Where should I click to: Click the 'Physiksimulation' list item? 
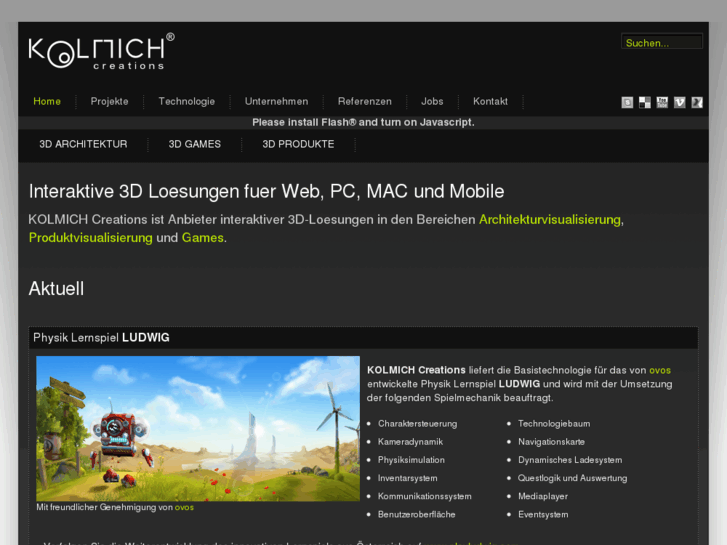tap(411, 460)
